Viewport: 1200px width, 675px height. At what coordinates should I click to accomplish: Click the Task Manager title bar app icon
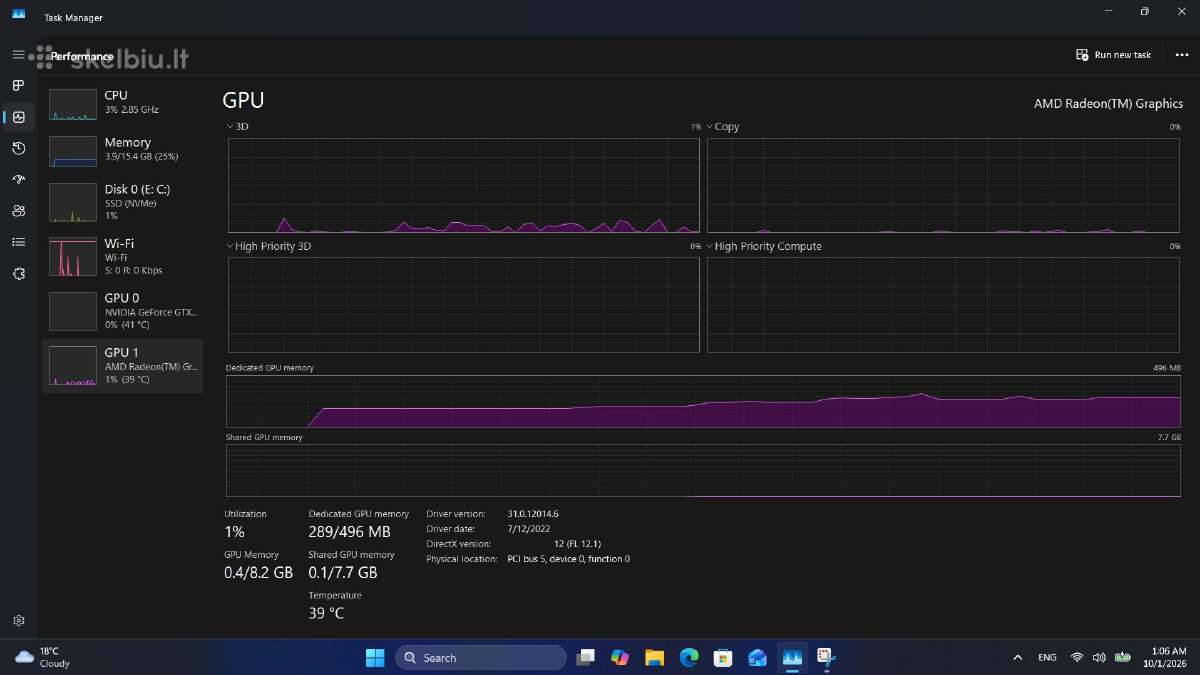(x=18, y=13)
